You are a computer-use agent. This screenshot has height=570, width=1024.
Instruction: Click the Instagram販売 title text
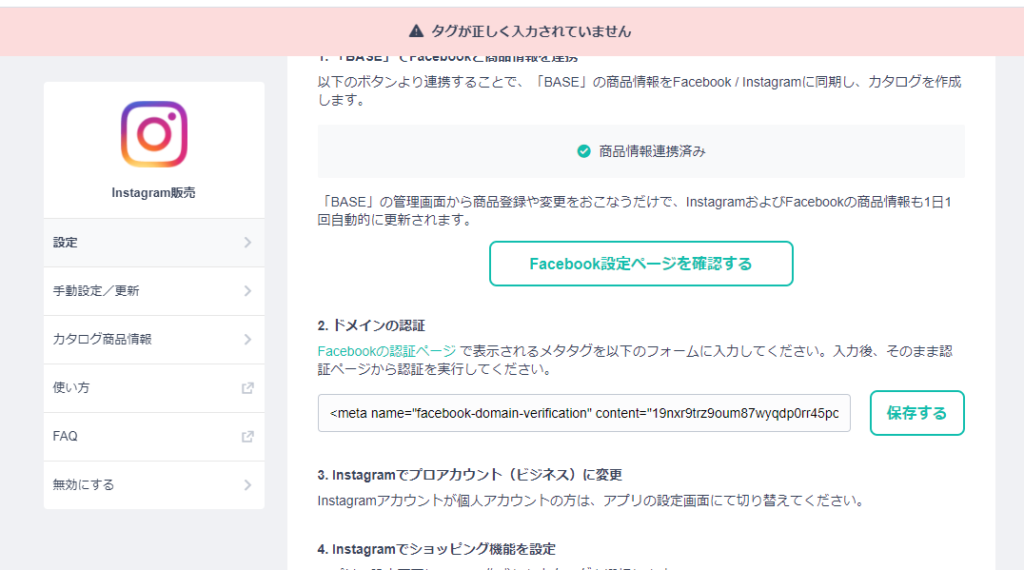coord(153,193)
